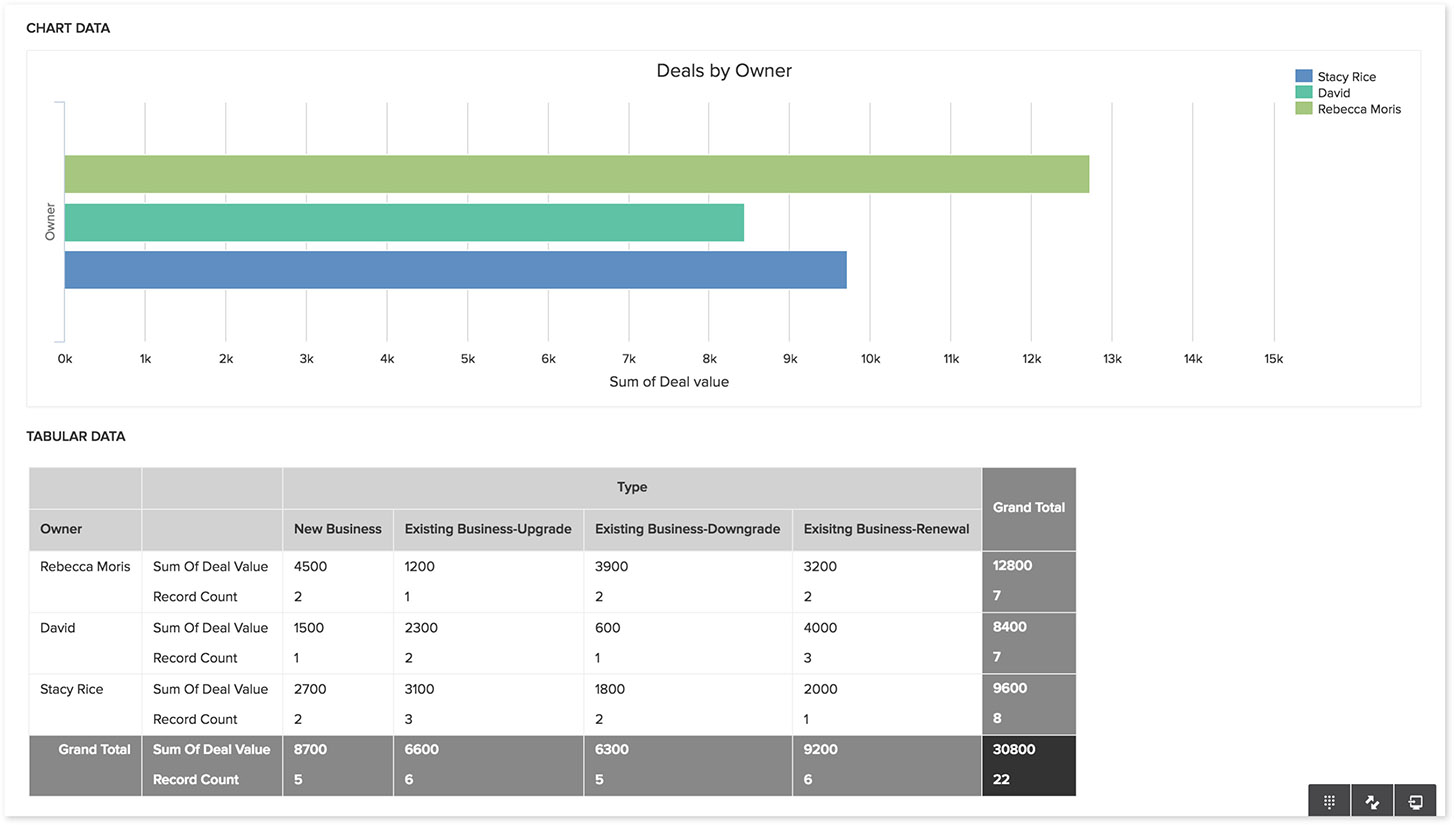1454x825 pixels.
Task: Click the Owner column header in table
Action: [61, 529]
